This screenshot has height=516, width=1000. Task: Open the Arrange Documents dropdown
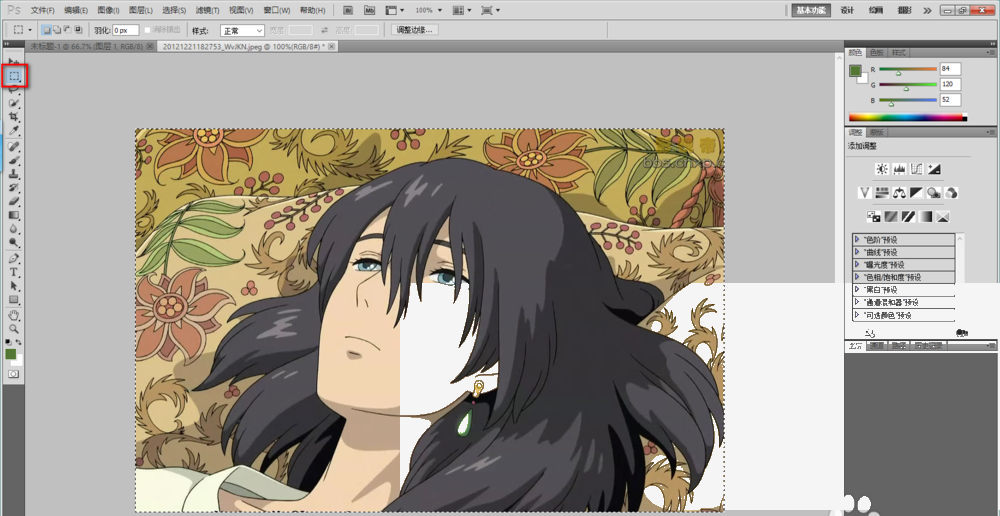[461, 11]
